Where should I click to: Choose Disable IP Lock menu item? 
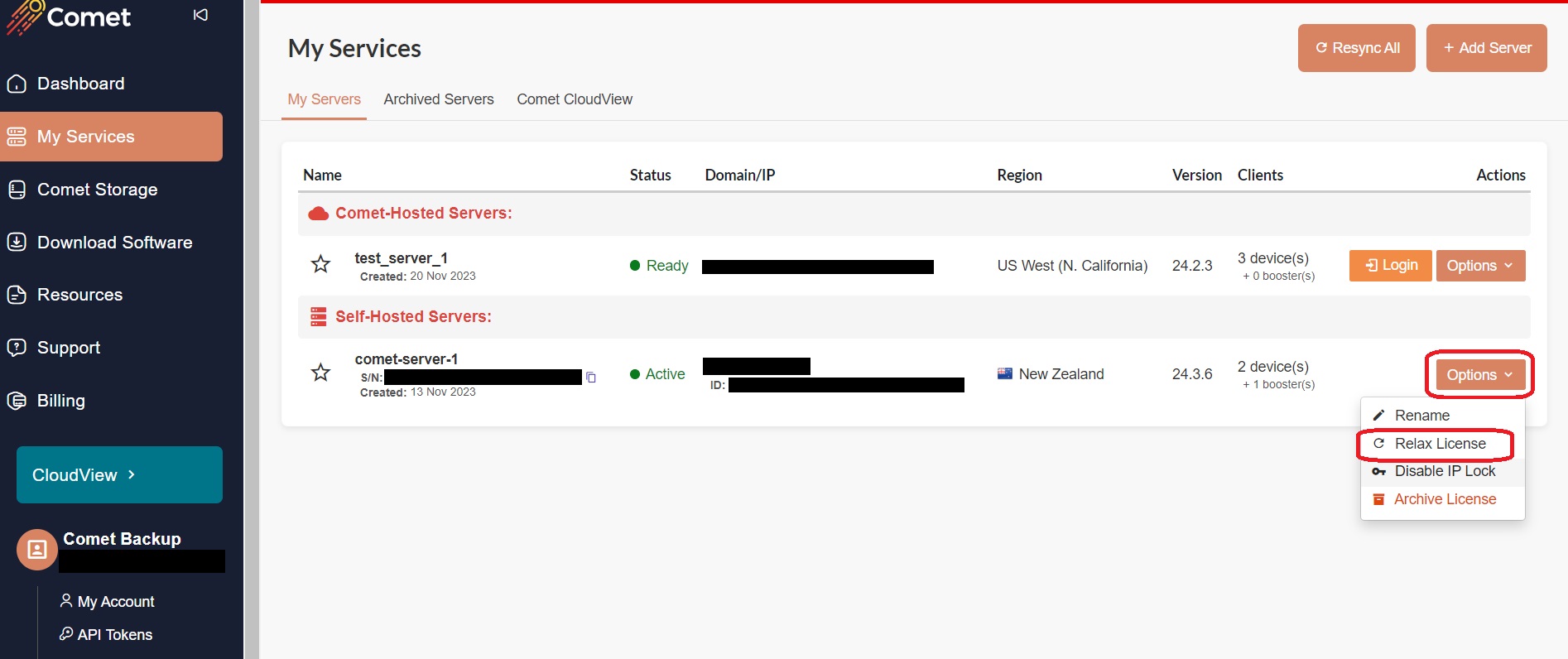(x=1442, y=471)
